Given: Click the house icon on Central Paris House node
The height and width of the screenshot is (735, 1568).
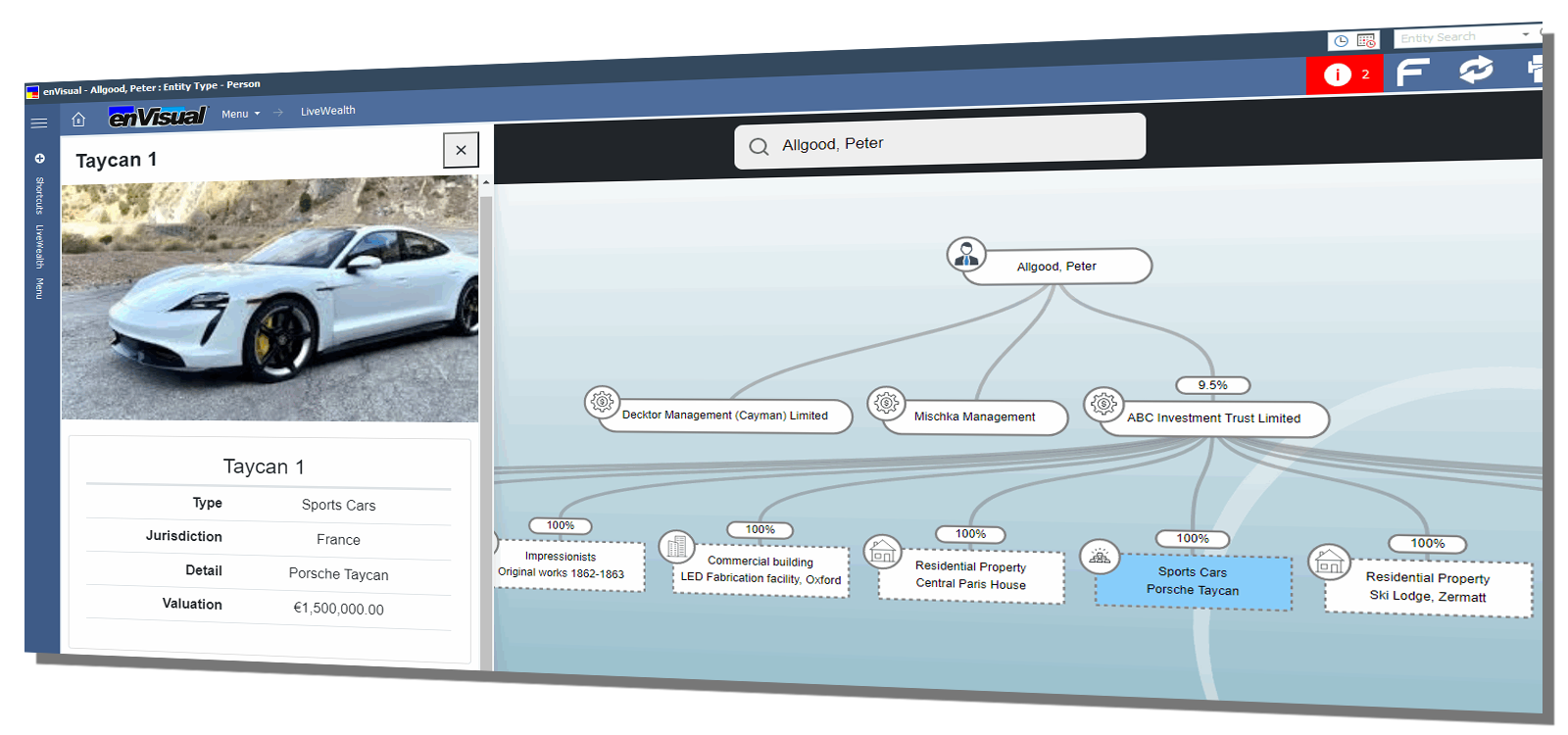Looking at the screenshot, I should coord(882,552).
